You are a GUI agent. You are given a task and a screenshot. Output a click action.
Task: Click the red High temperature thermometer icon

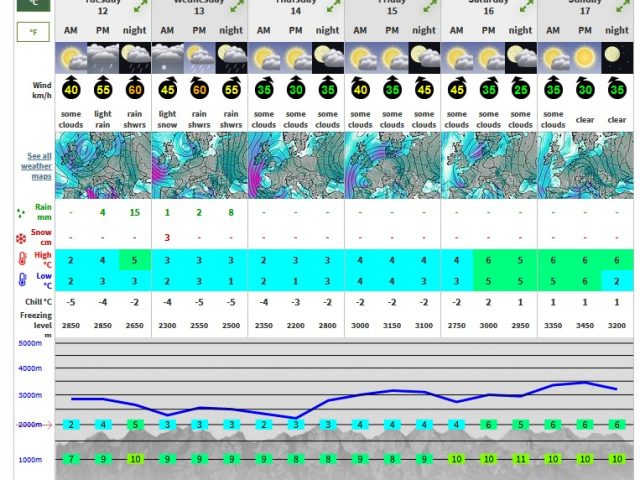pyautogui.click(x=22, y=259)
